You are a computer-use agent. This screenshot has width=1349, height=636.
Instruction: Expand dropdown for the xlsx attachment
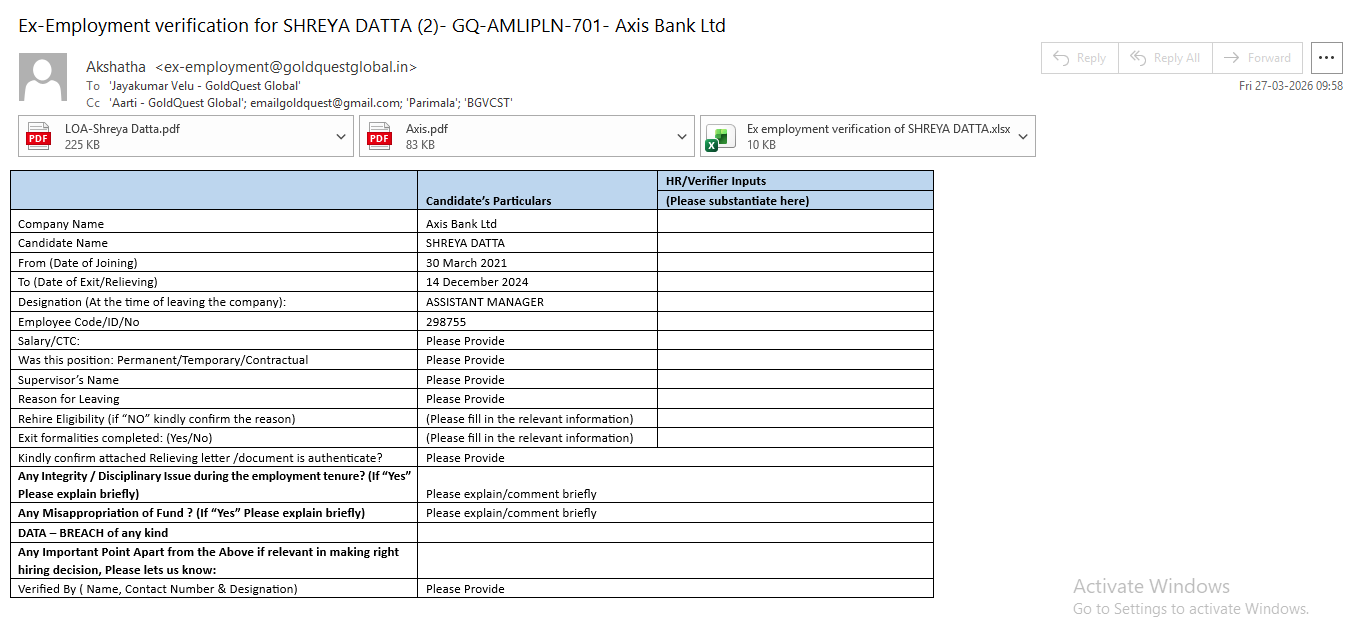click(1023, 136)
